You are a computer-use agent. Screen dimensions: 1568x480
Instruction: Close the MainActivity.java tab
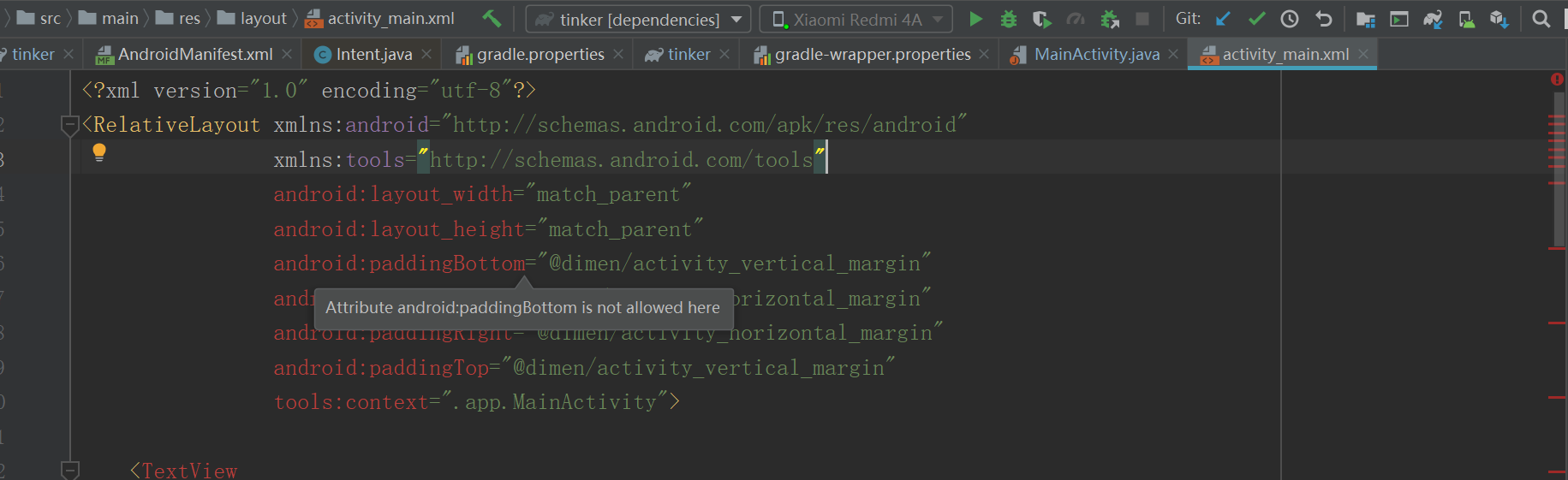point(1173,54)
